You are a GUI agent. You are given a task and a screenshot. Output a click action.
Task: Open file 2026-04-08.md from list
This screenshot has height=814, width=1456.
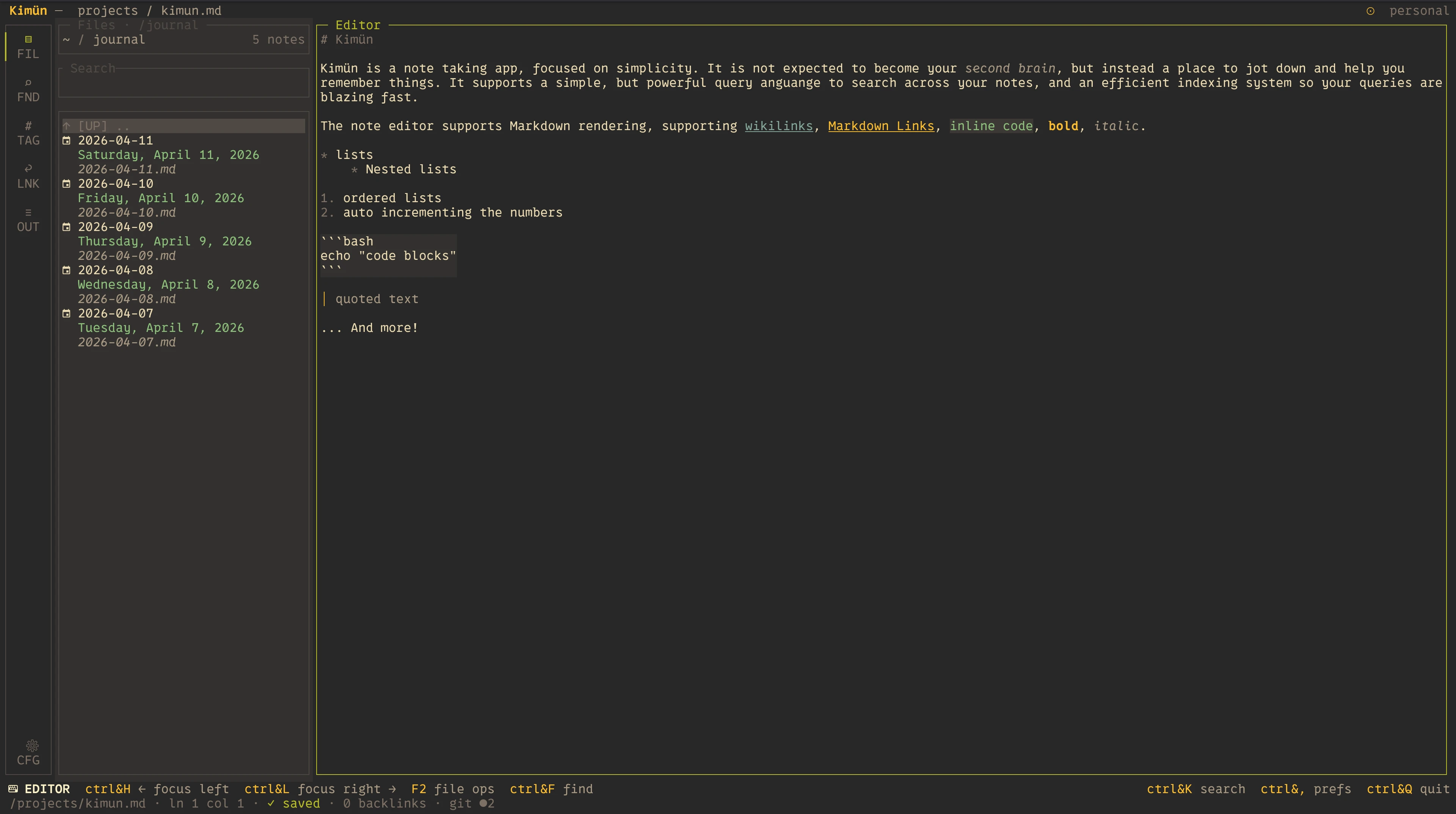tap(127, 299)
